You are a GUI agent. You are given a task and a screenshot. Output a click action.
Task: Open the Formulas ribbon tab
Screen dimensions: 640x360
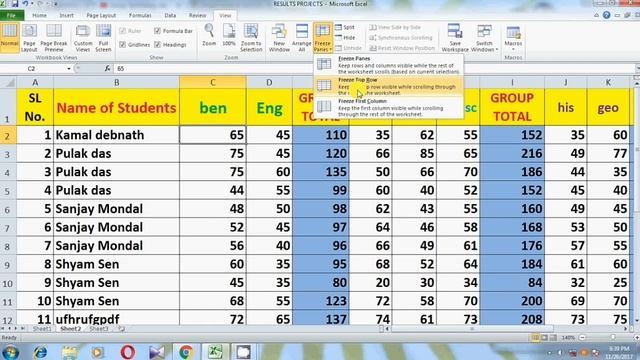(x=140, y=16)
